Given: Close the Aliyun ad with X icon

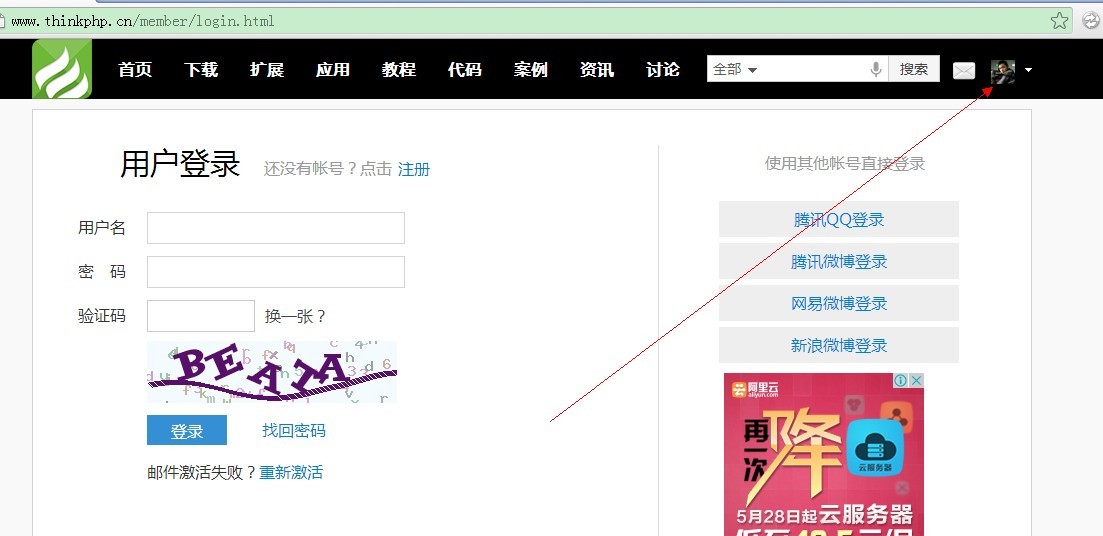Looking at the screenshot, I should (915, 381).
